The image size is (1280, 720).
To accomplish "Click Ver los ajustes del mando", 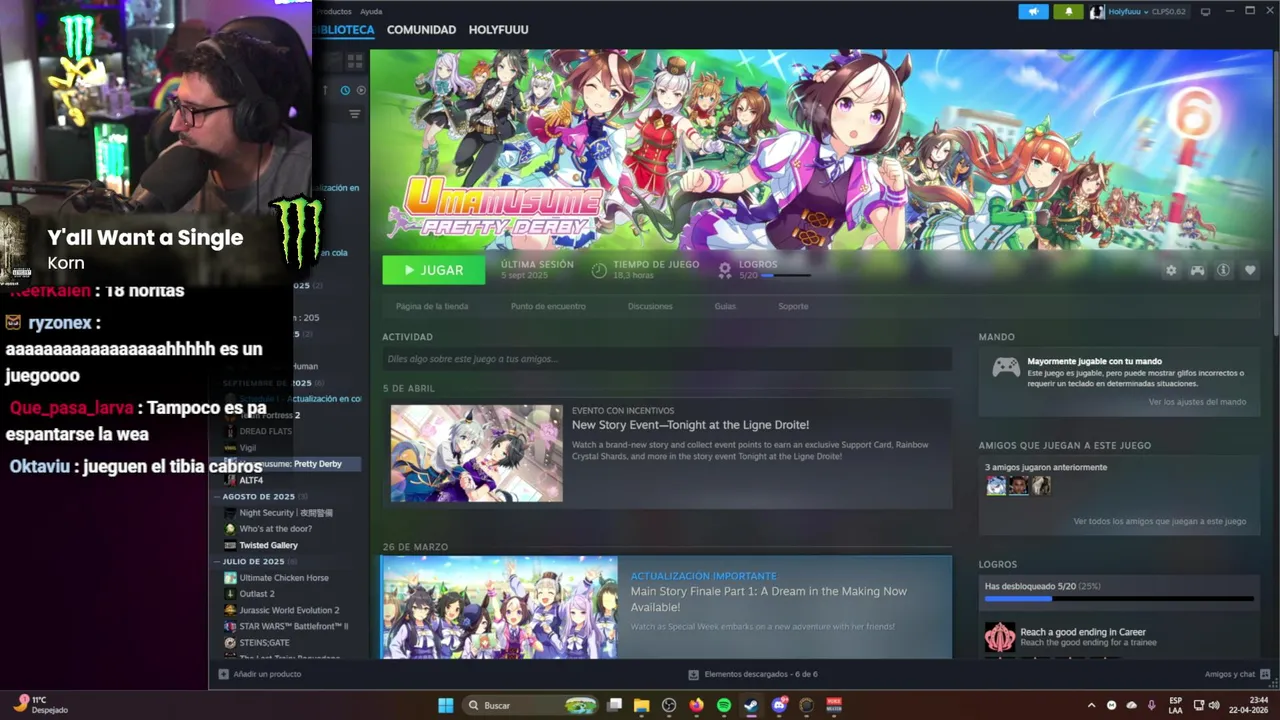I will tap(1197, 402).
